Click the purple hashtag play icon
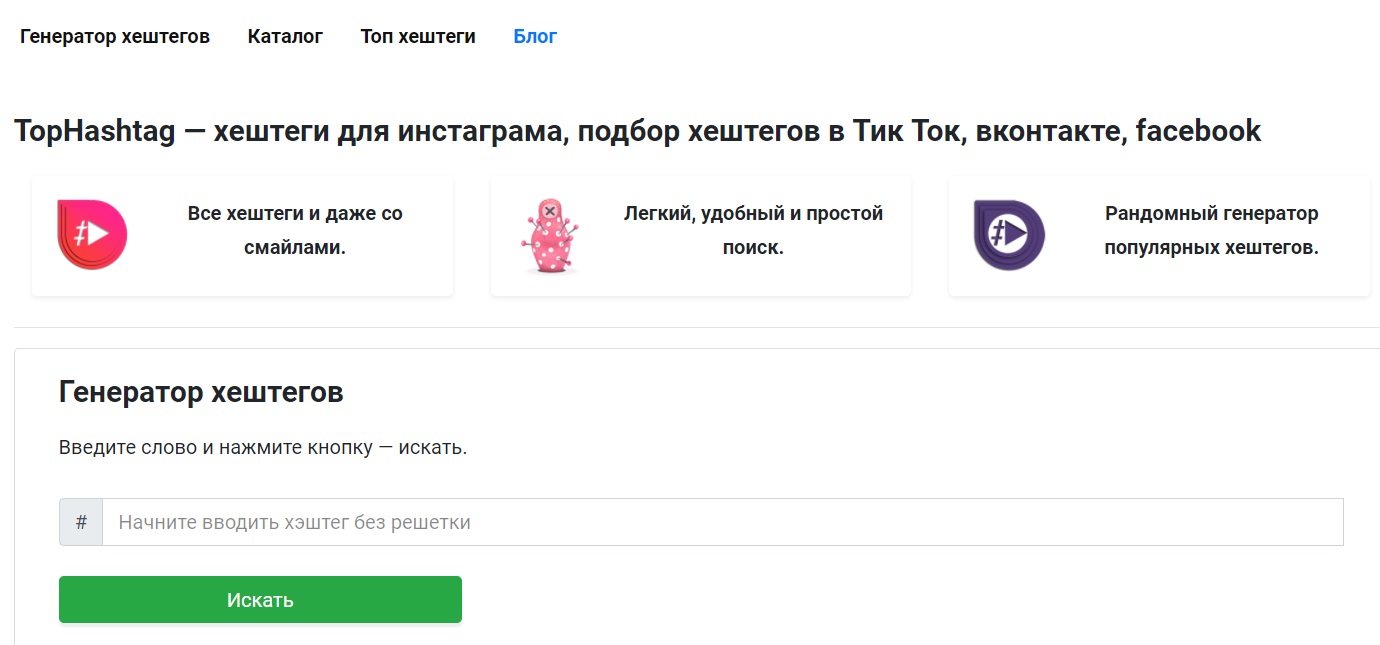Image resolution: width=1380 pixels, height=645 pixels. coord(1008,235)
